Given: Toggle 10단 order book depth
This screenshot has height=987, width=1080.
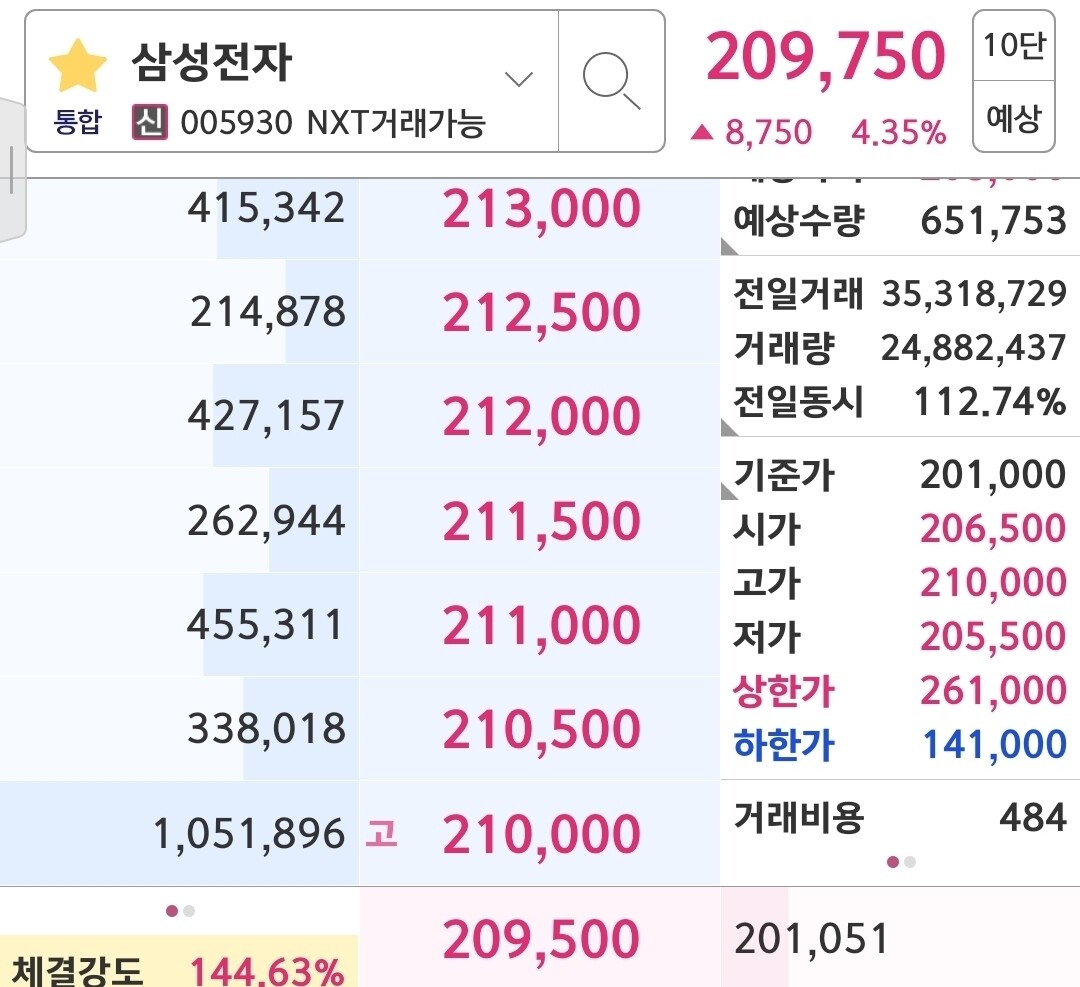Looking at the screenshot, I should click(1013, 46).
